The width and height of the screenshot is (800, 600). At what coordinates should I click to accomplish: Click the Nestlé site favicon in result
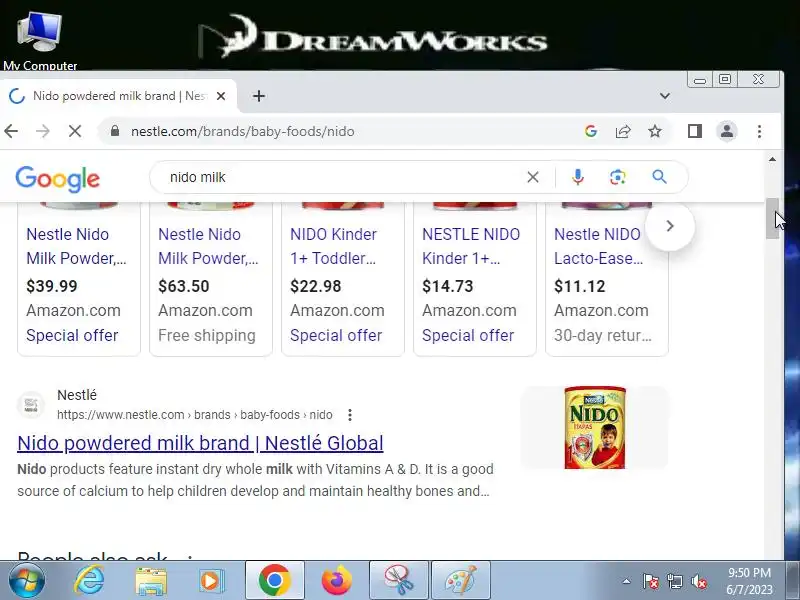31,405
